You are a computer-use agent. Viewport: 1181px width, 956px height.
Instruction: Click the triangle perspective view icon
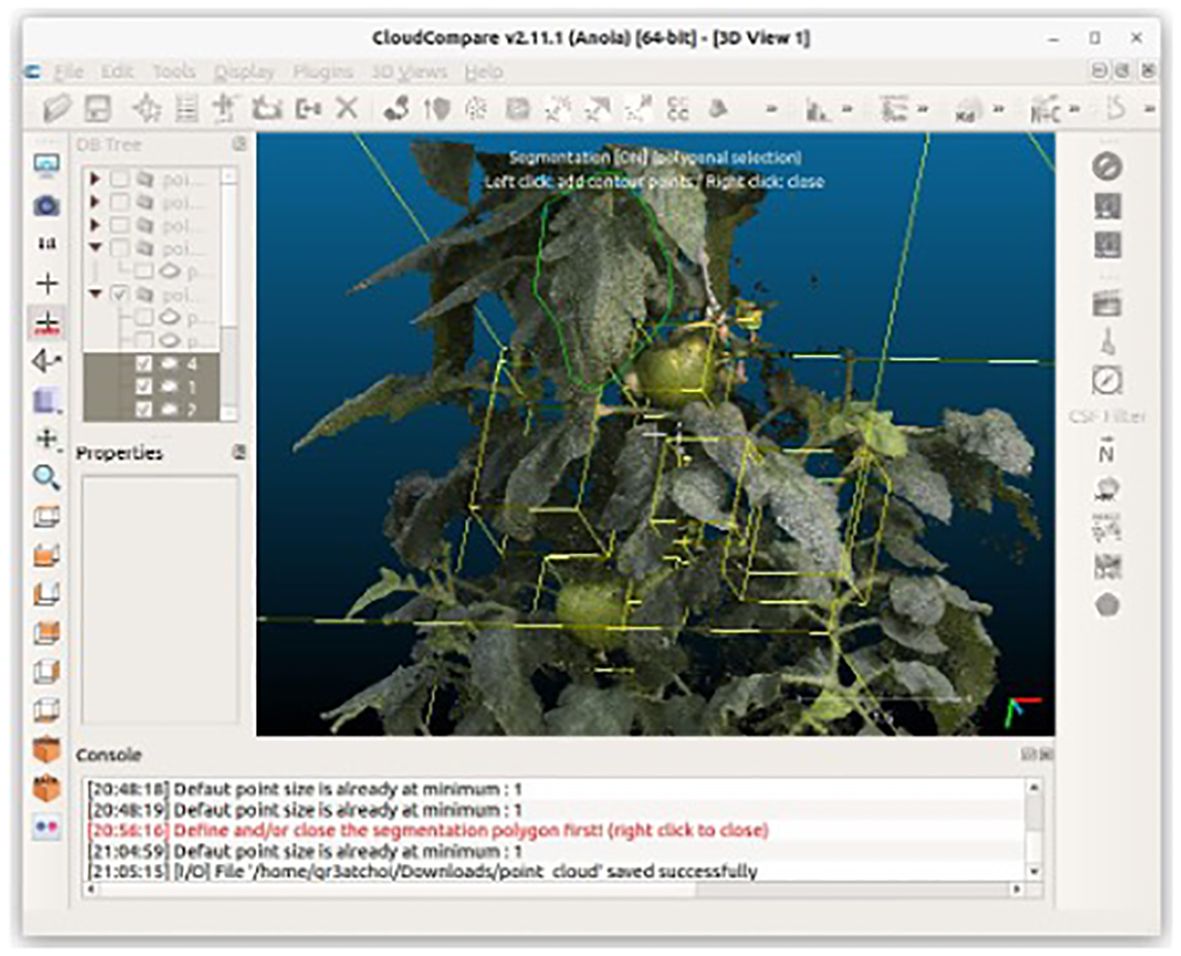click(47, 362)
